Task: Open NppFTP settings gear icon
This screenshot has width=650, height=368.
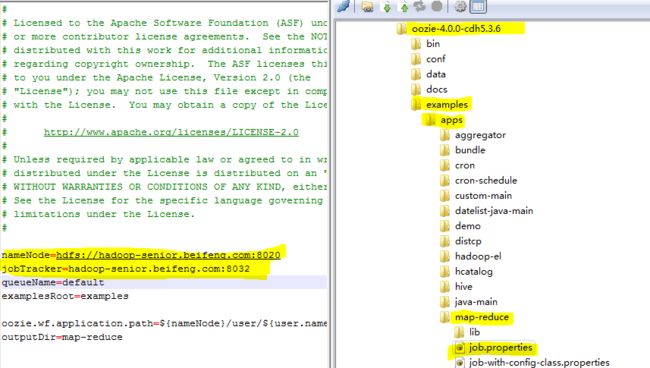Action: tap(461, 6)
